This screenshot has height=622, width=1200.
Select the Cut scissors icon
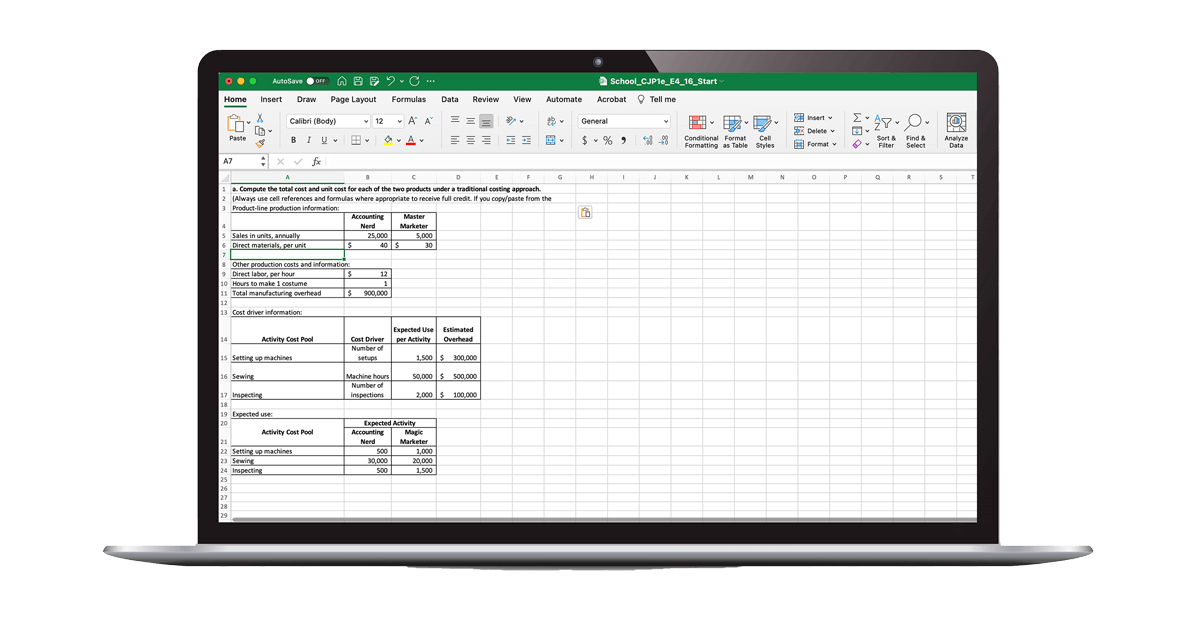point(260,117)
